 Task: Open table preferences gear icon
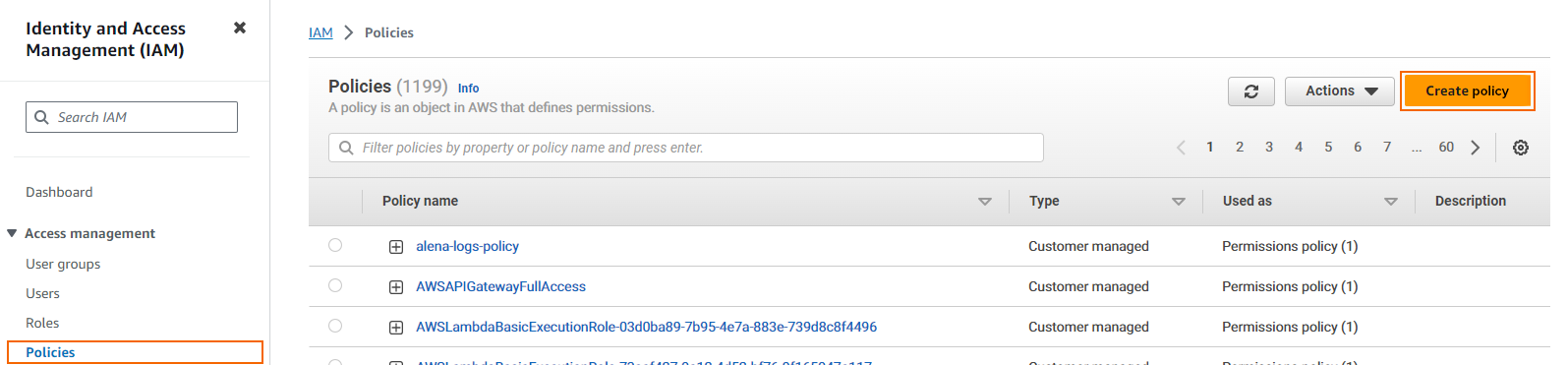pos(1521,148)
